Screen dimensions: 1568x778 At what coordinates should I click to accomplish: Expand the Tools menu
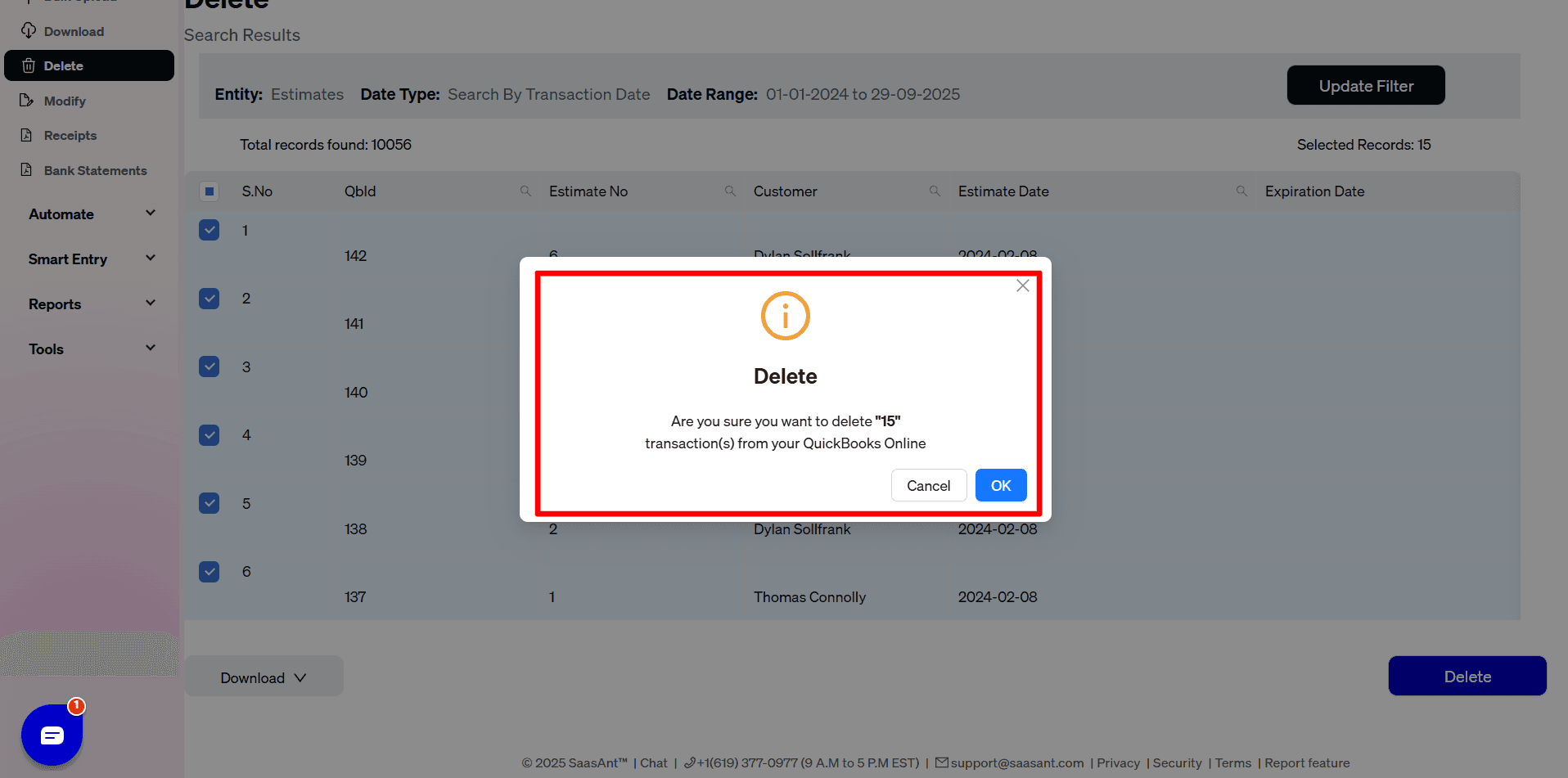[x=90, y=349]
